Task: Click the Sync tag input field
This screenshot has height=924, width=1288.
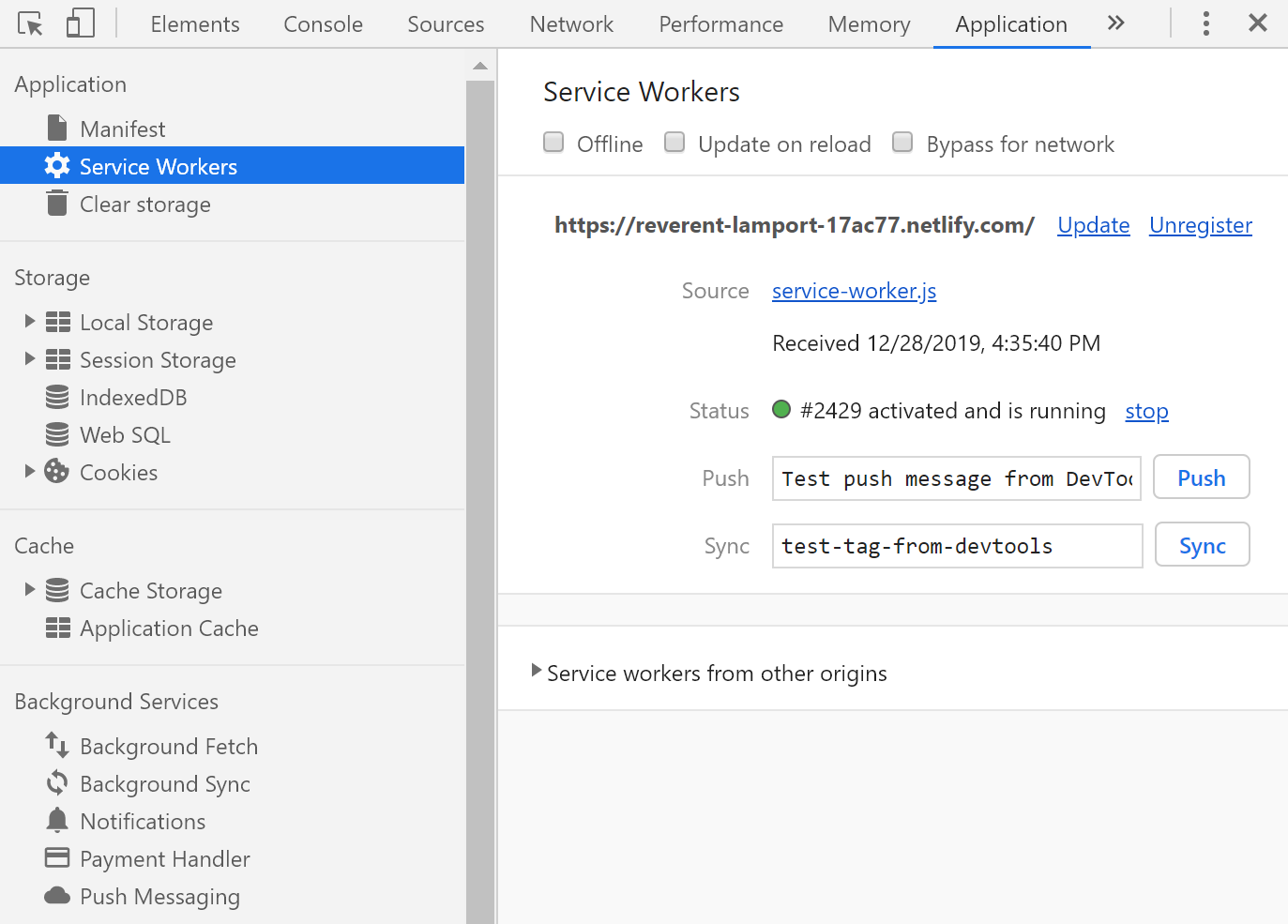Action: click(x=956, y=546)
